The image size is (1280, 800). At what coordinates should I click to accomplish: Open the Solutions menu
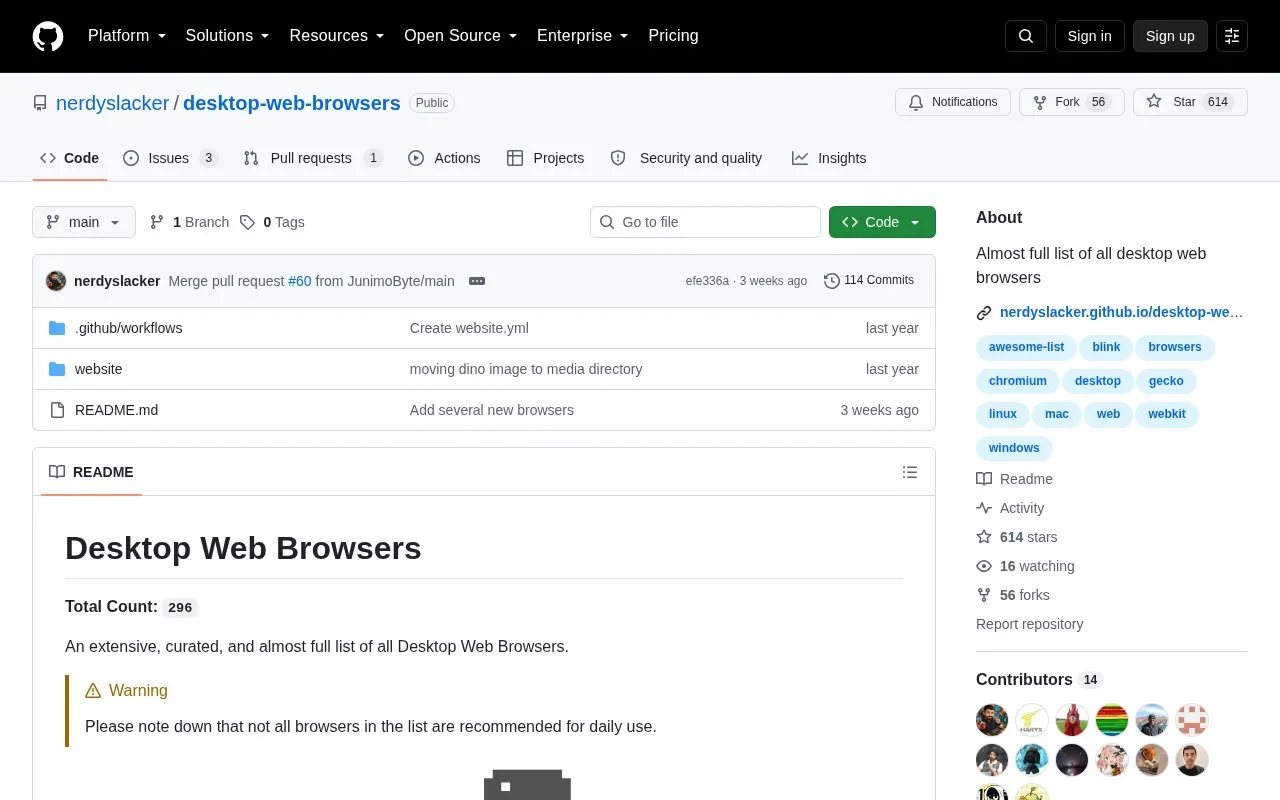[x=228, y=36]
